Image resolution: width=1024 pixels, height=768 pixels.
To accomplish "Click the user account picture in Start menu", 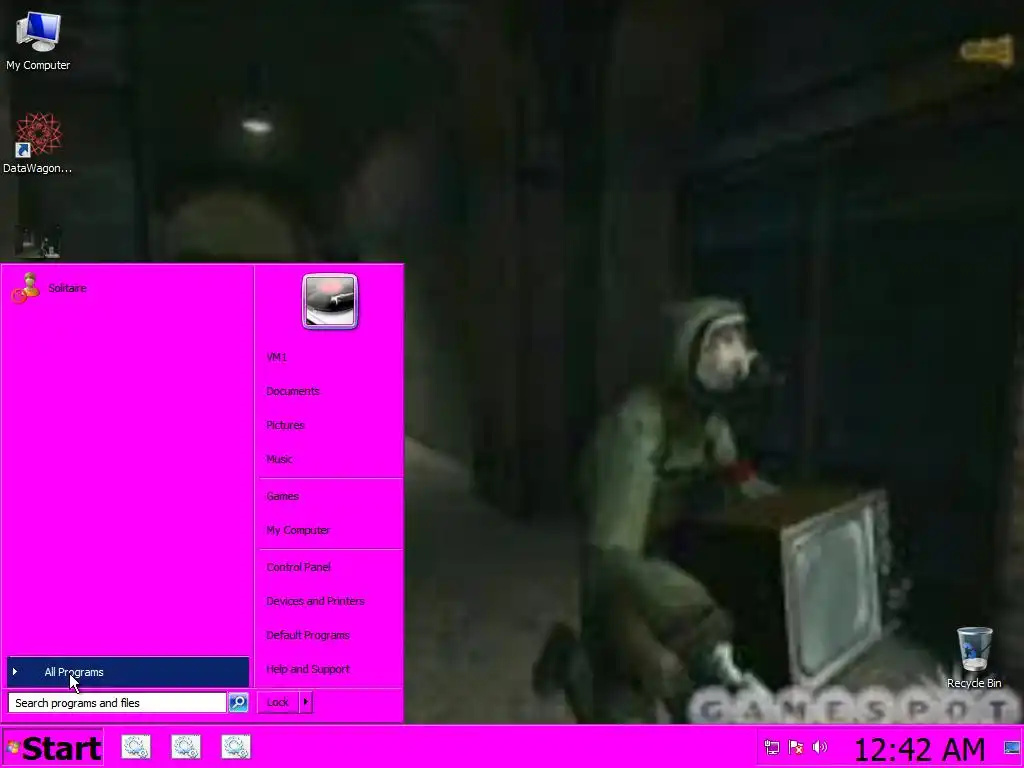I will [x=330, y=301].
